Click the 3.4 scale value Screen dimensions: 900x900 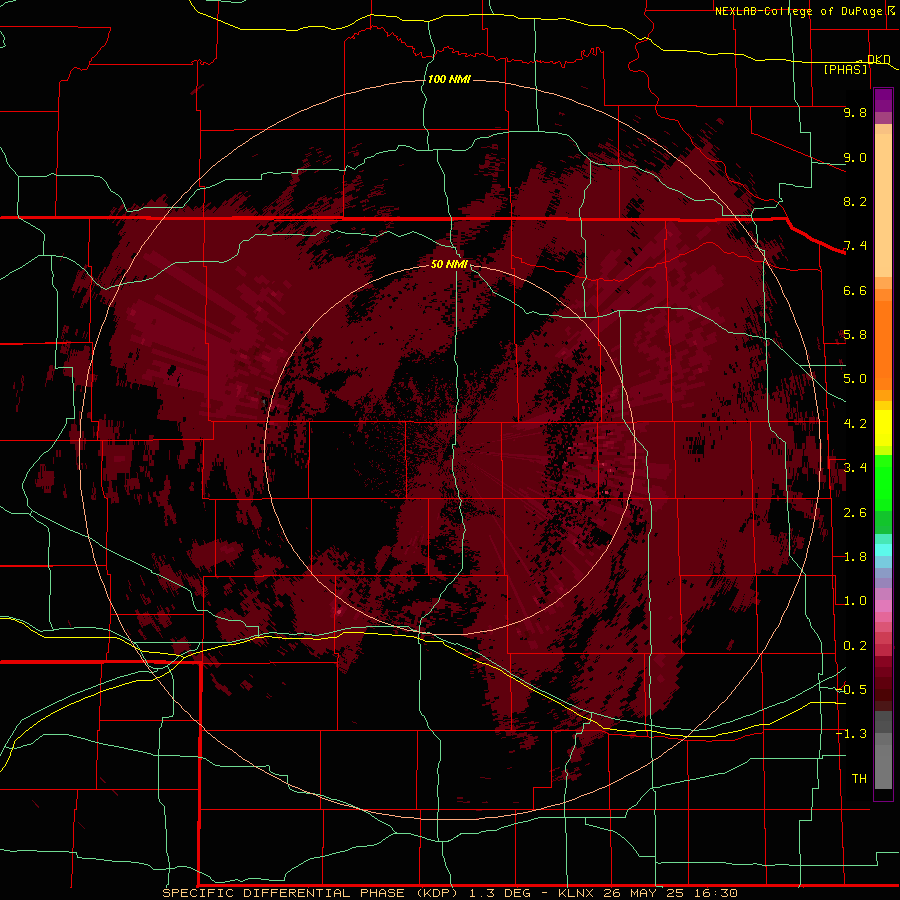tap(855, 468)
